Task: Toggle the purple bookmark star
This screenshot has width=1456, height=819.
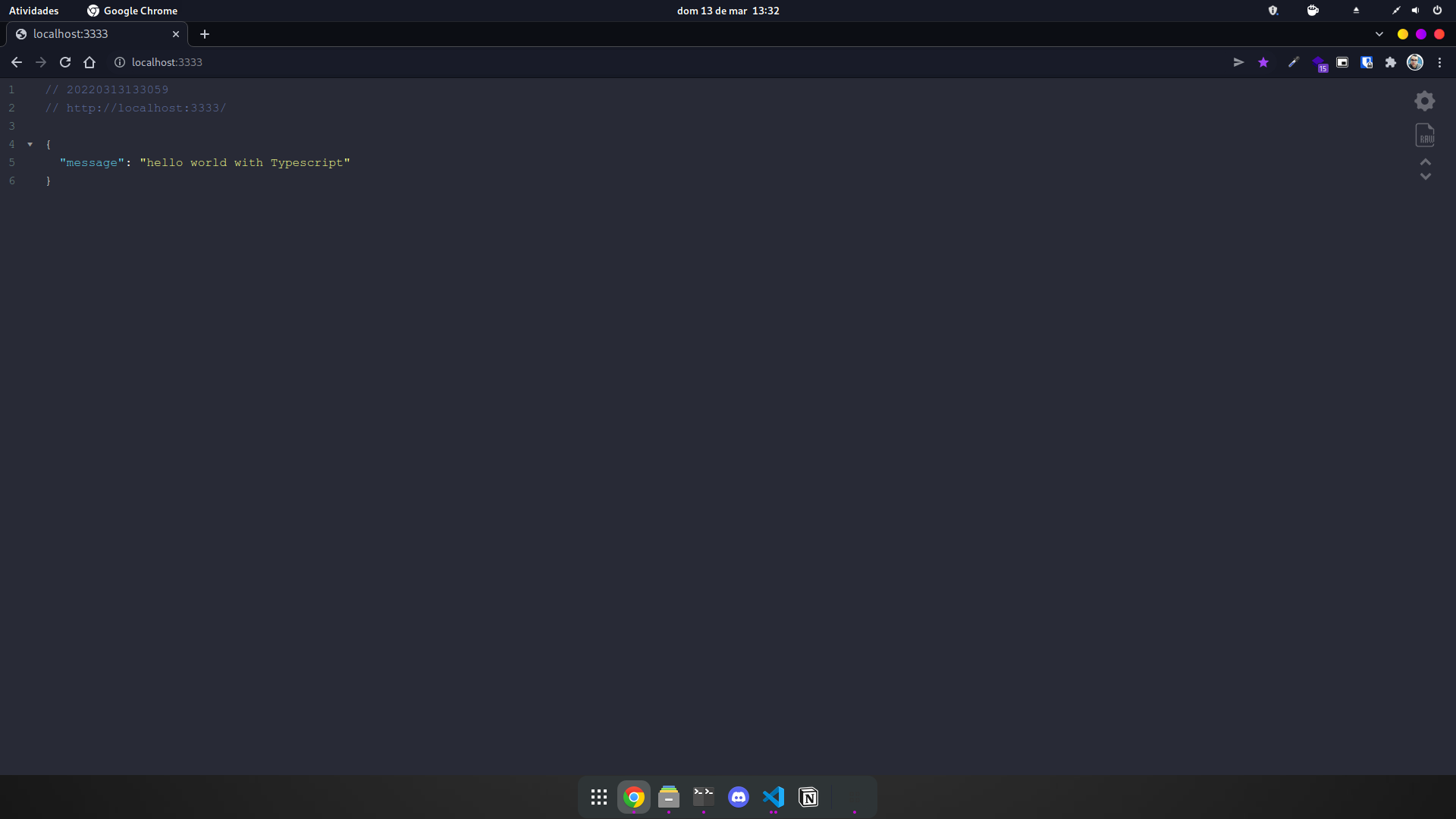Action: [x=1263, y=62]
